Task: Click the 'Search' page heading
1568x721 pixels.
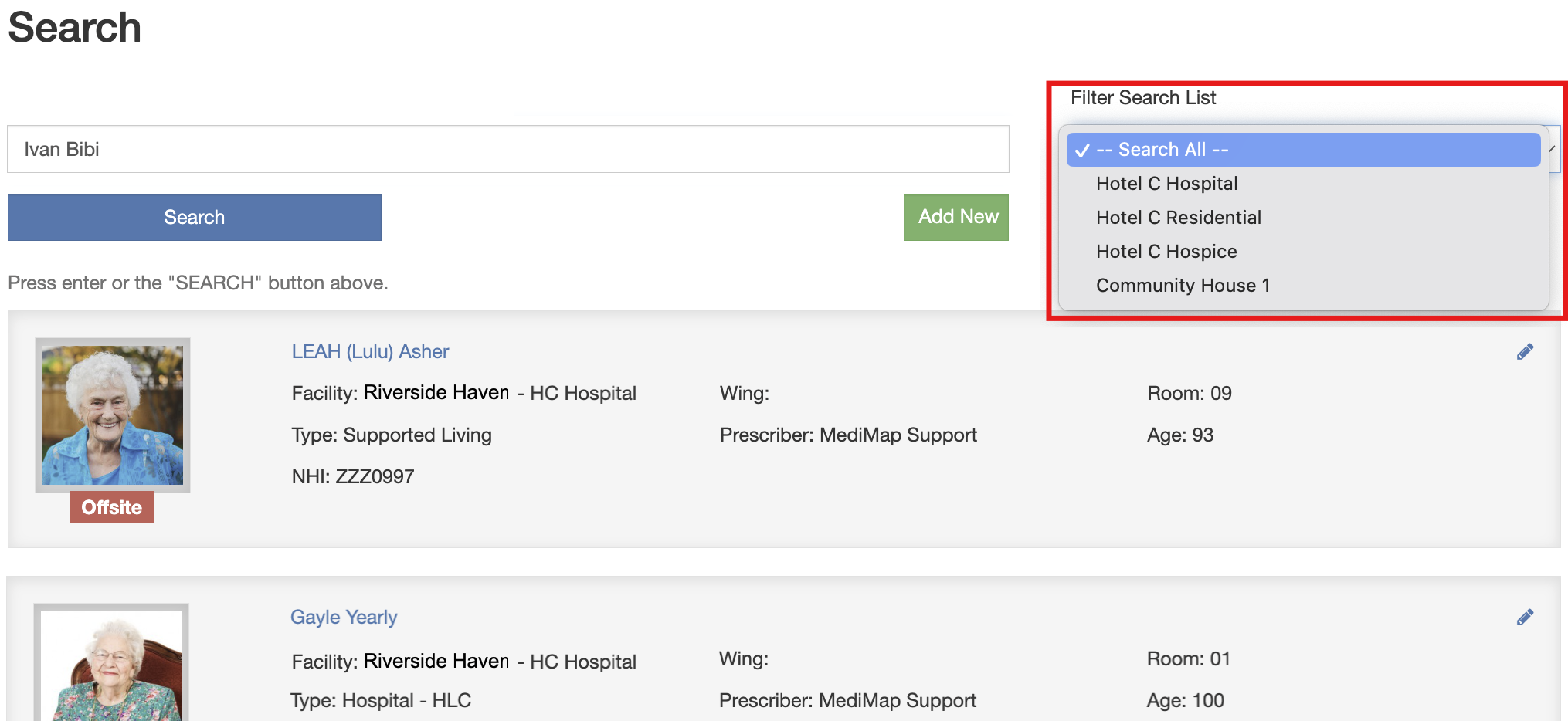Action: pos(74,28)
